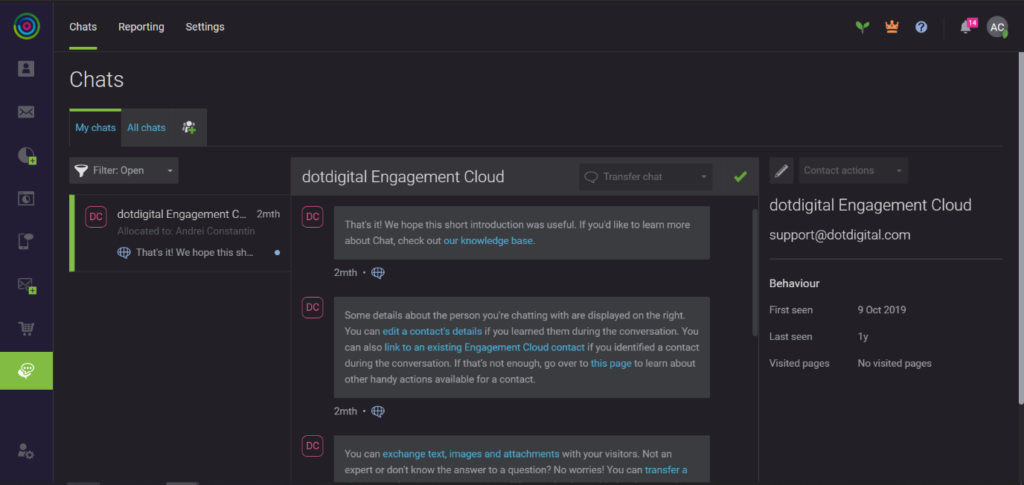
Task: Follow the 'transfer a' link
Action: (666, 469)
